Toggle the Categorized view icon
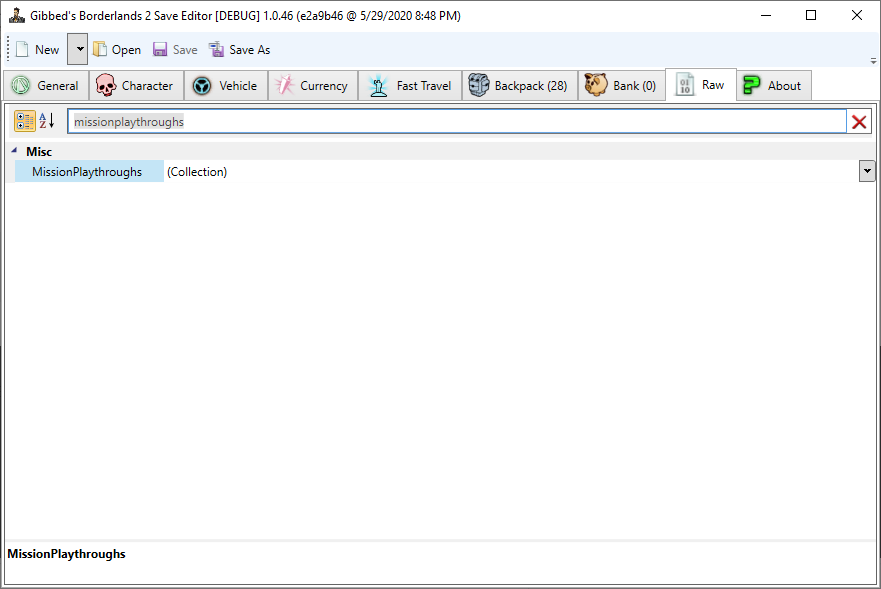This screenshot has height=589, width=881. [25, 121]
